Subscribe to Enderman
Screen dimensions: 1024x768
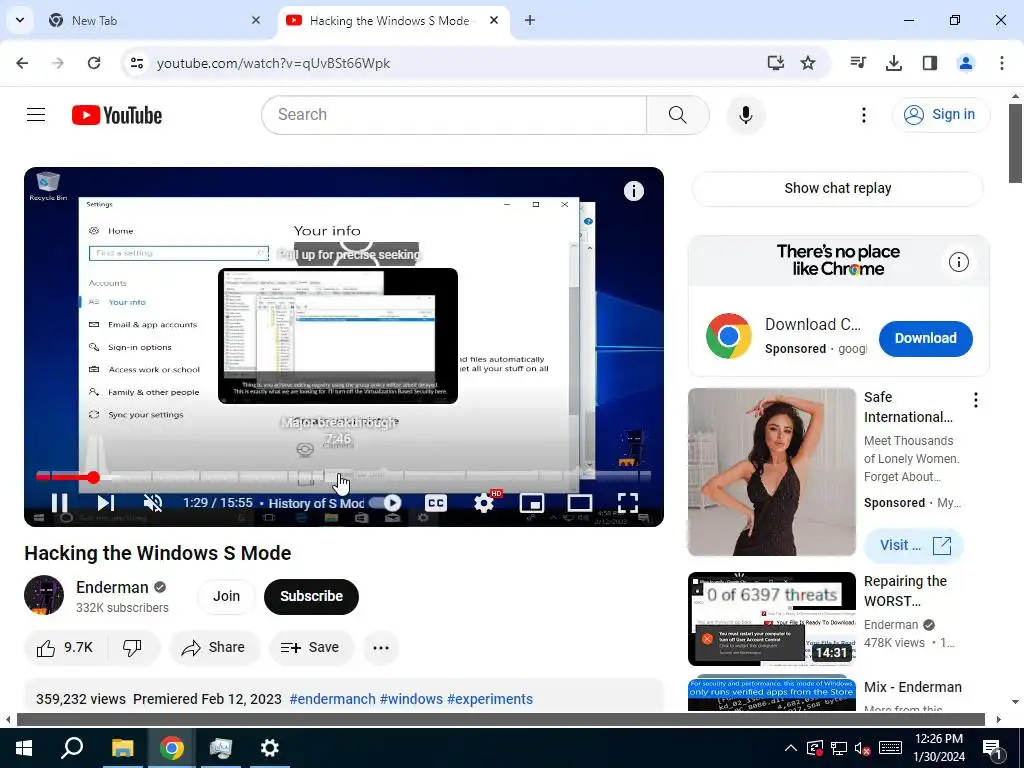coord(312,596)
